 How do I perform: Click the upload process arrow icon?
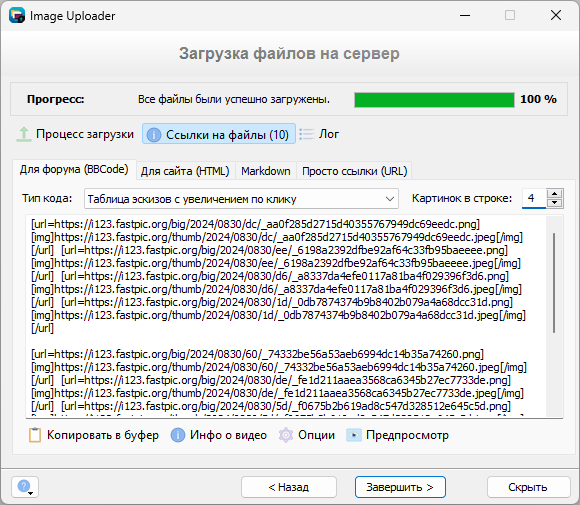pos(24,134)
